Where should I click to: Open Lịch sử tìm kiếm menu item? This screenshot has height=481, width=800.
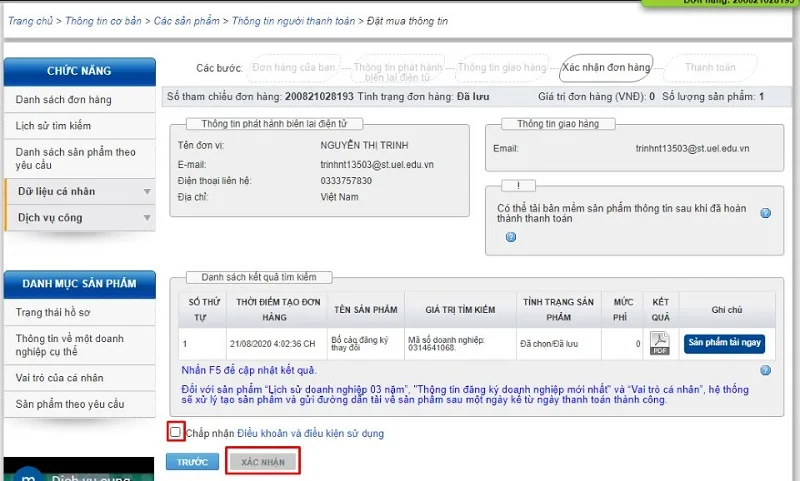(x=80, y=125)
